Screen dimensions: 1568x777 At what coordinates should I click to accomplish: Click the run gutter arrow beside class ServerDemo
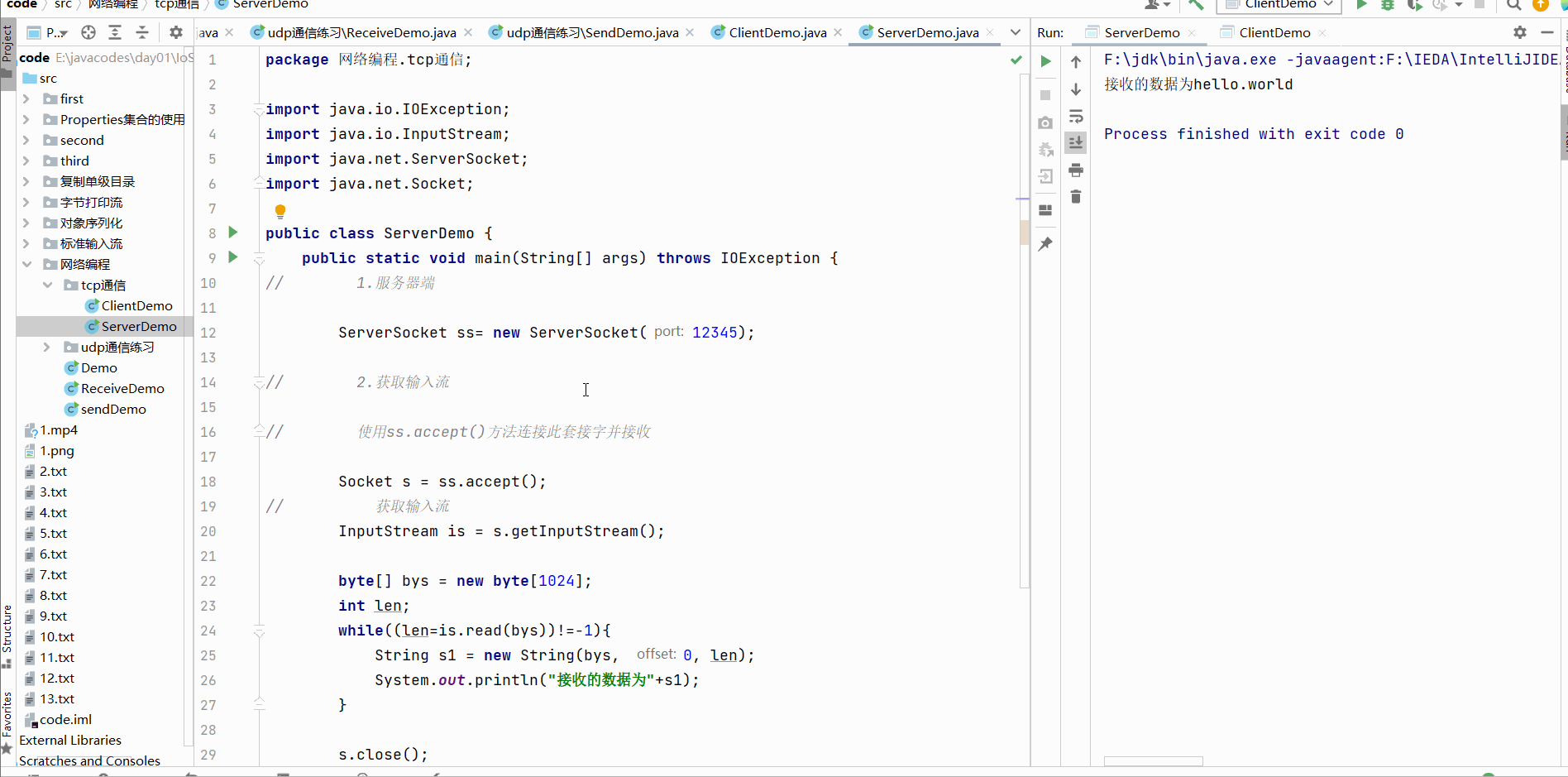click(233, 233)
